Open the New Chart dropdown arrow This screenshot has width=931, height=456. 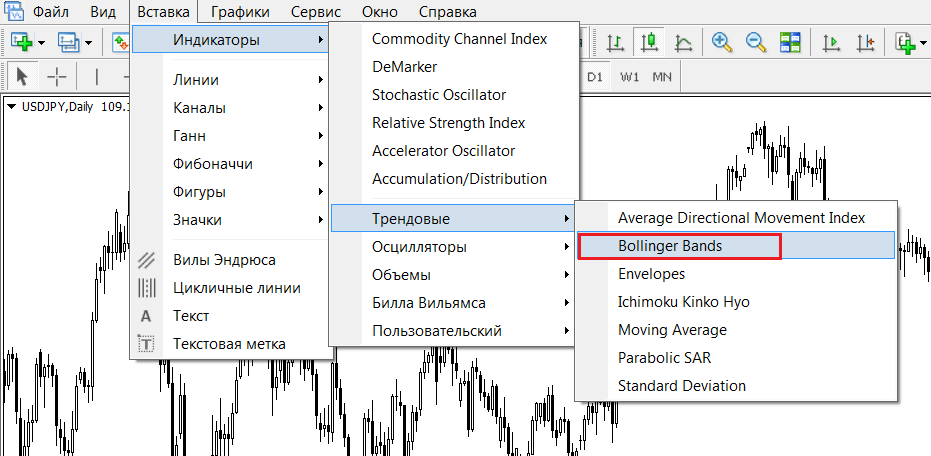pyautogui.click(x=41, y=42)
